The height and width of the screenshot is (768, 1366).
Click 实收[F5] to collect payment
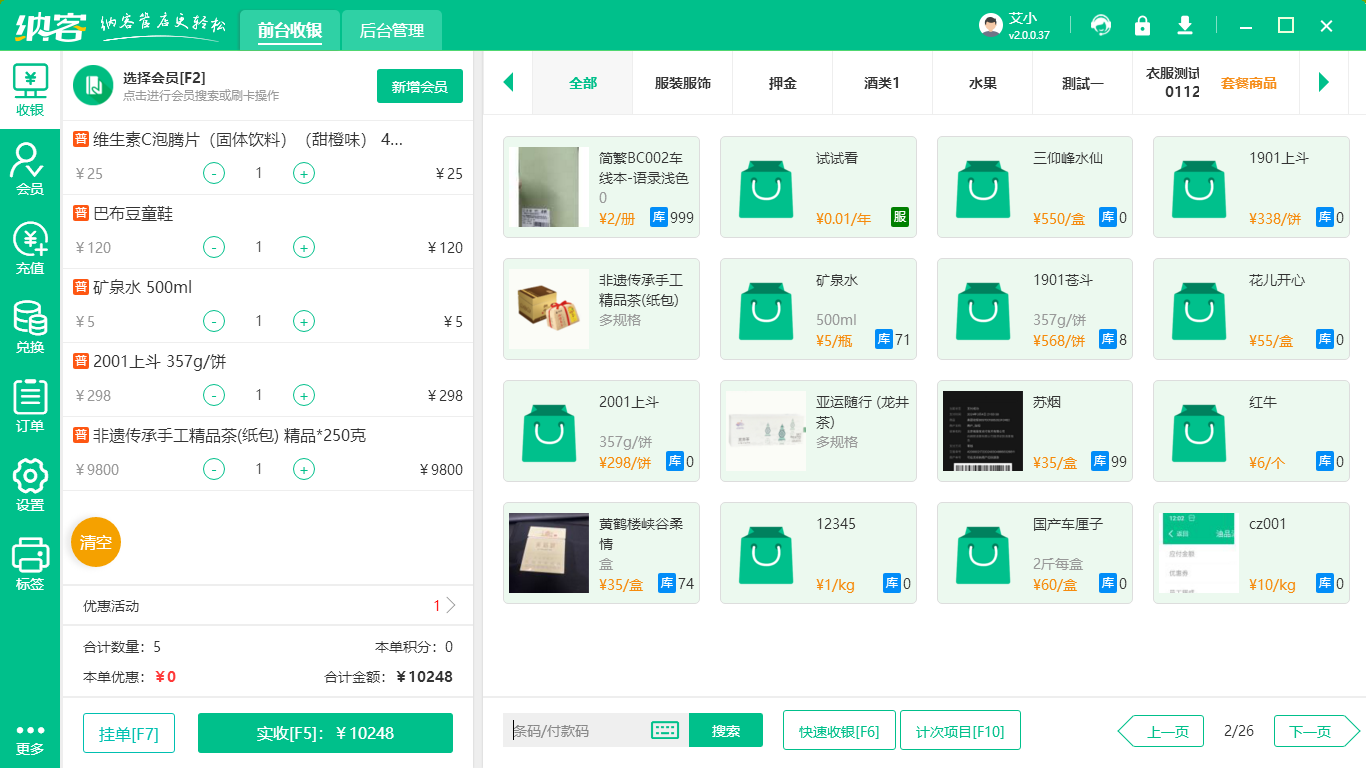325,733
